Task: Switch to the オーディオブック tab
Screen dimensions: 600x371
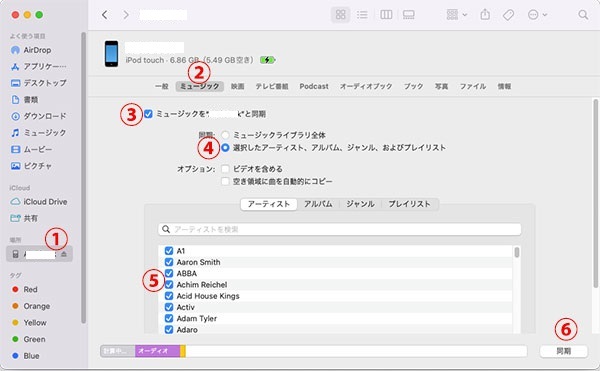Action: point(366,86)
